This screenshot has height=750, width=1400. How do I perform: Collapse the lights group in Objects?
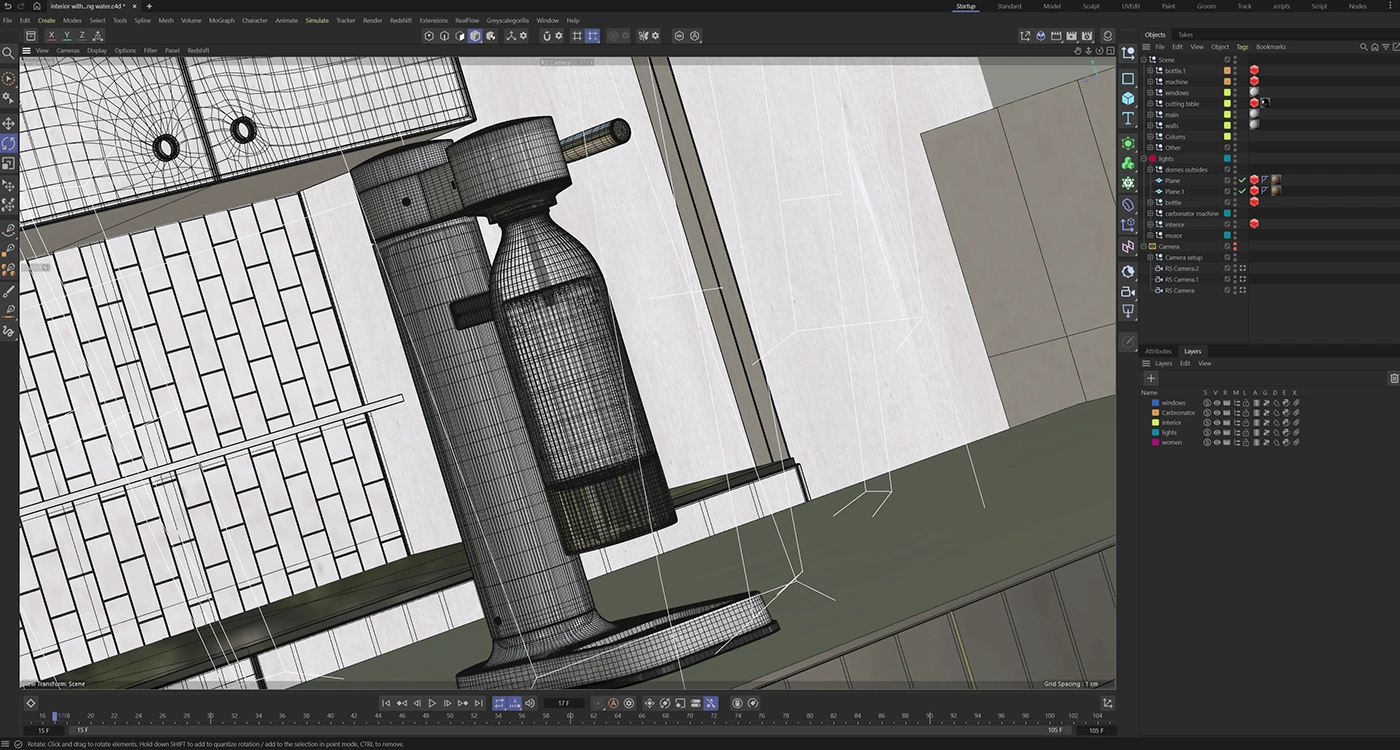click(x=1143, y=159)
